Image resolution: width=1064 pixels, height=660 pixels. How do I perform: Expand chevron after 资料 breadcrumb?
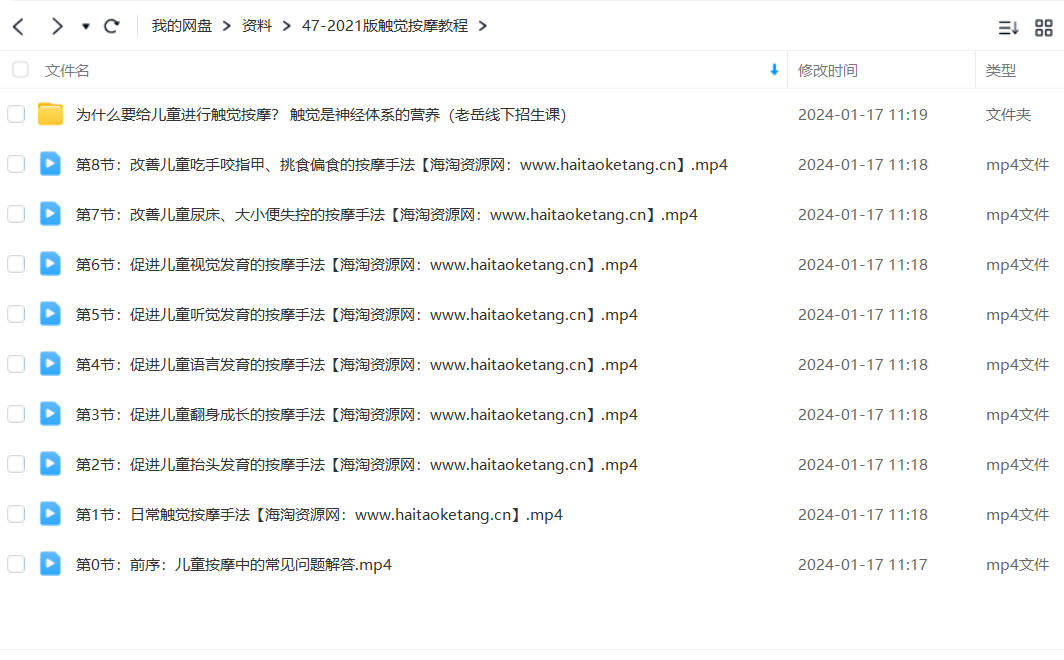[286, 26]
